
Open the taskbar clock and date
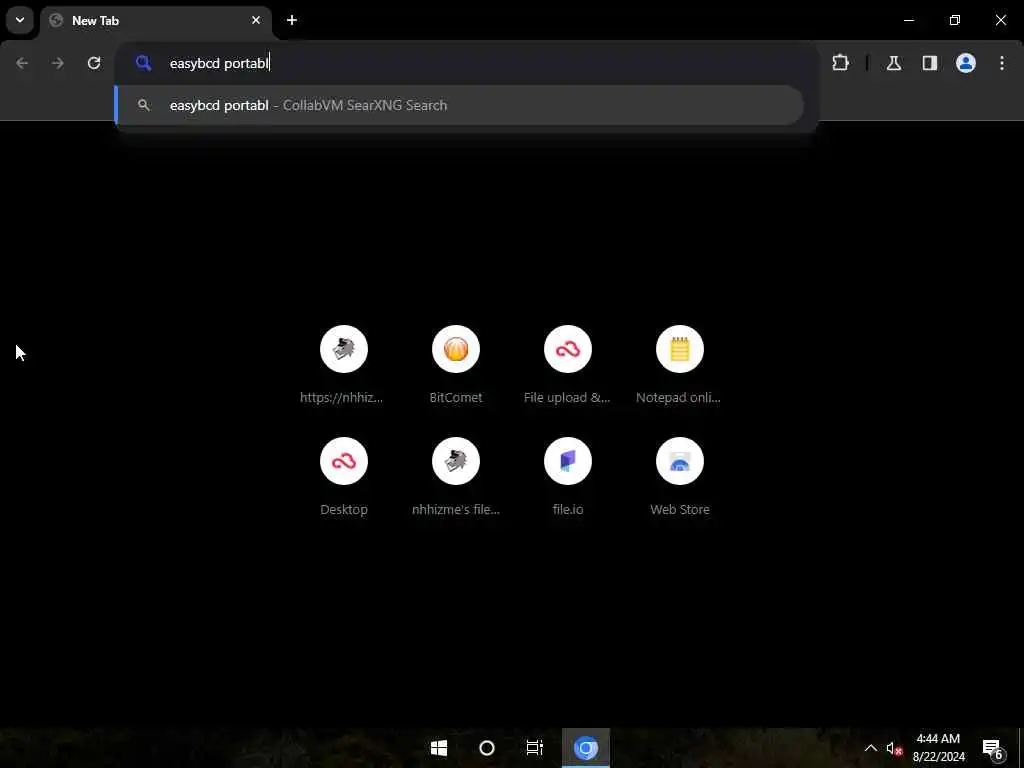pyautogui.click(x=938, y=748)
